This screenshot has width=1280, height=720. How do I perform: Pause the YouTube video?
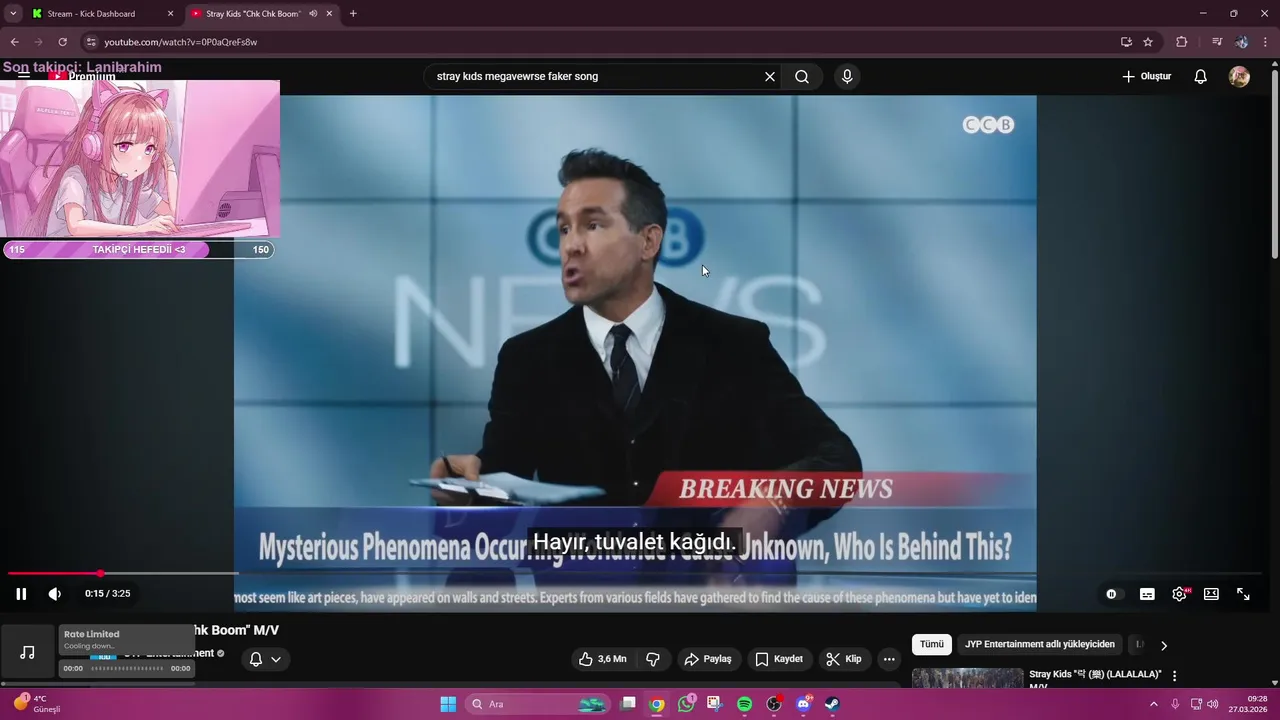click(x=21, y=594)
